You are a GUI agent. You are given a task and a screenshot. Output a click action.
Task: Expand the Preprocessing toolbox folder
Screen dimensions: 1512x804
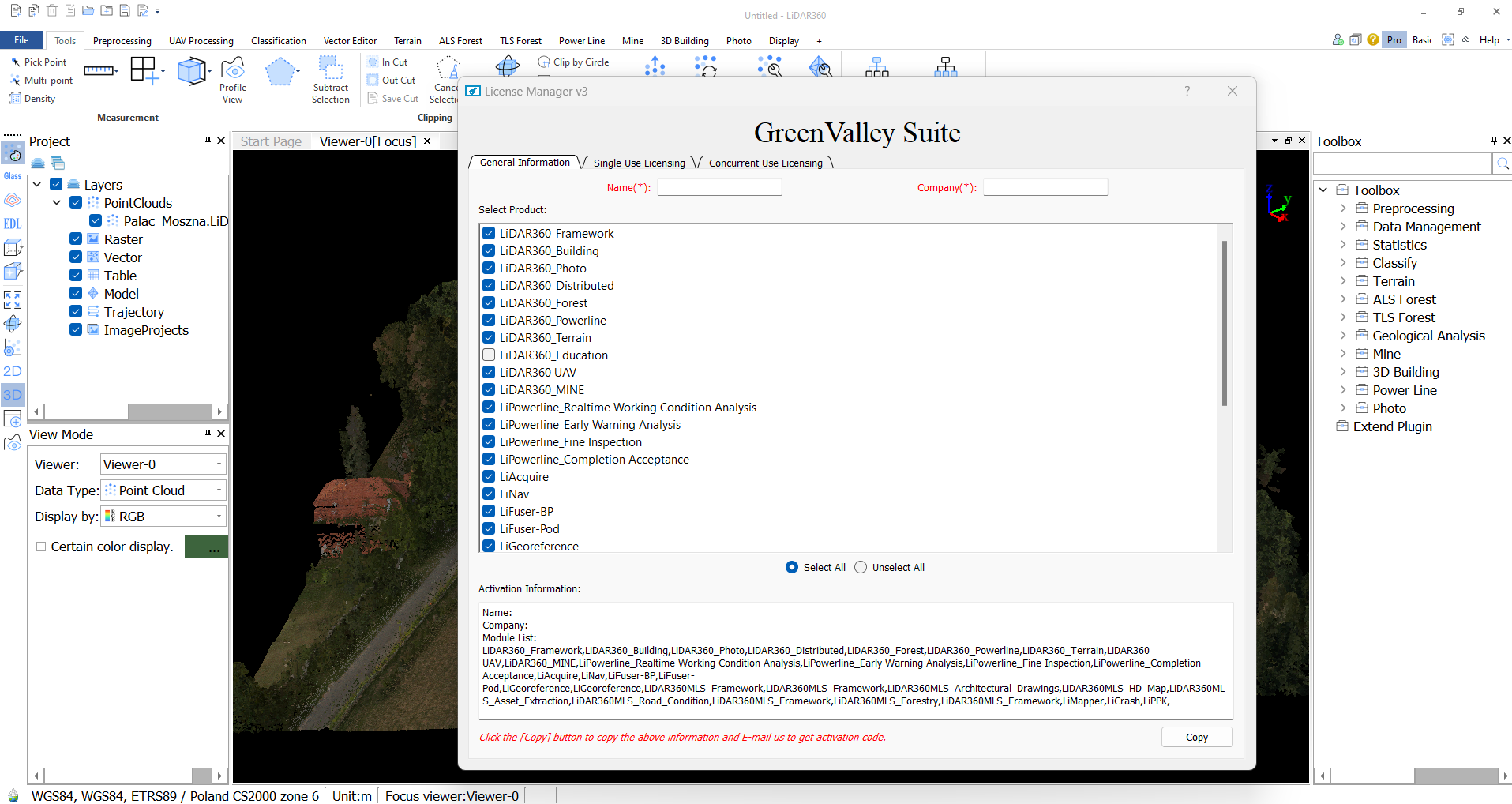click(x=1343, y=209)
